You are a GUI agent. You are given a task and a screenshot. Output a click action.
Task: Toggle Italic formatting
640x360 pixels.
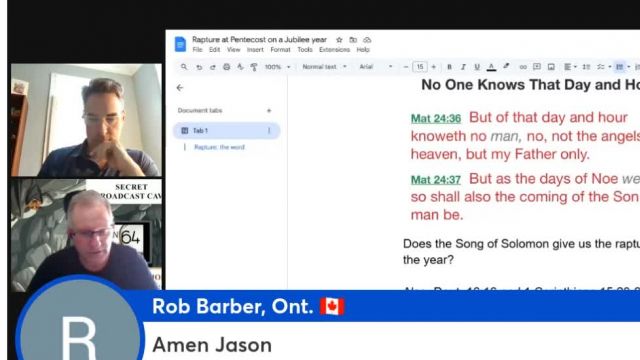463,67
